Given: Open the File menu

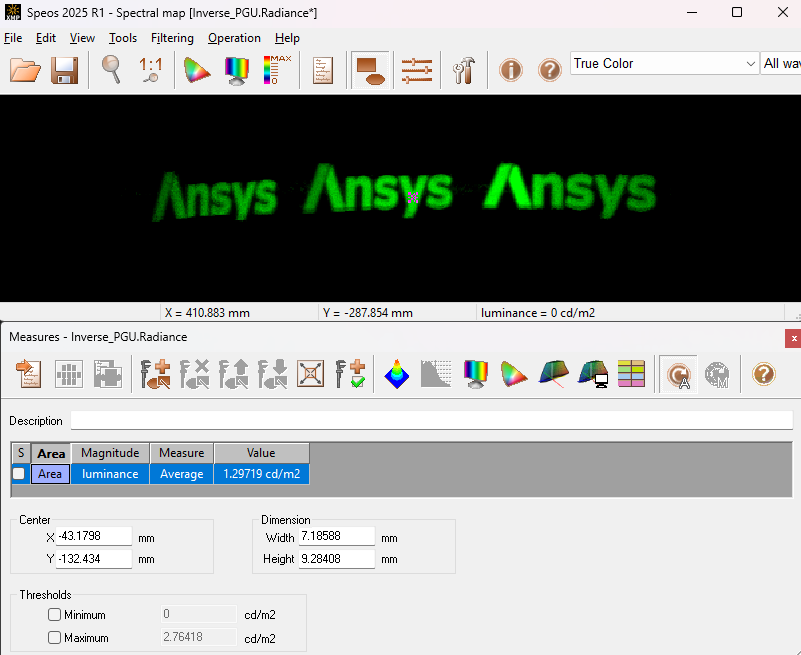Looking at the screenshot, I should (x=13, y=38).
